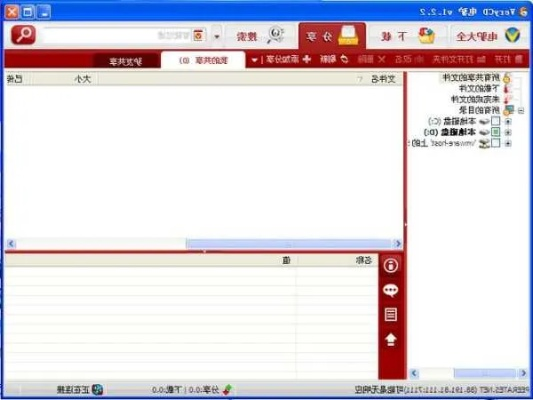This screenshot has height=400, width=533.
Task: Click the 值 column header in the details panel
Action: click(151, 260)
